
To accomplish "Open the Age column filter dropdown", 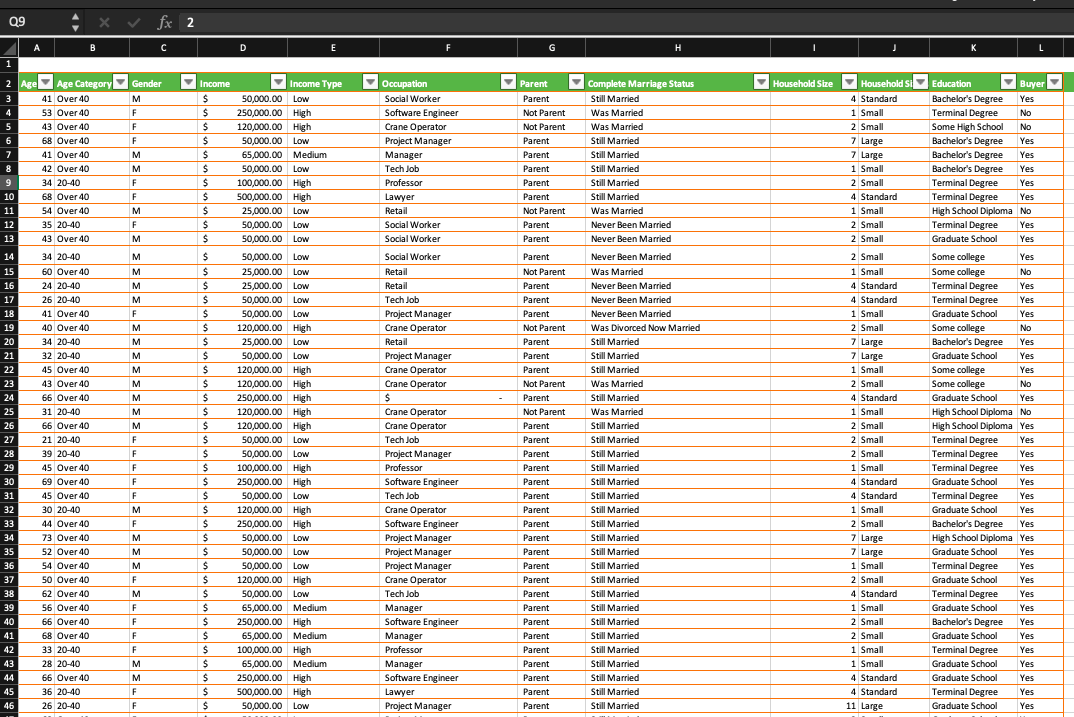I will point(46,82).
